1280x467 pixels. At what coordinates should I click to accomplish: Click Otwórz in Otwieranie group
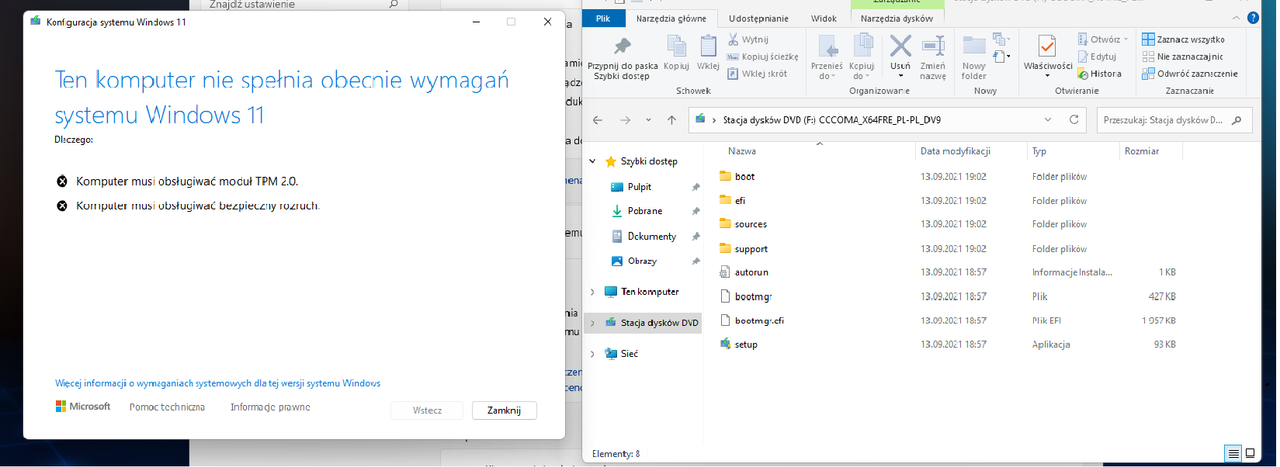click(x=1103, y=39)
